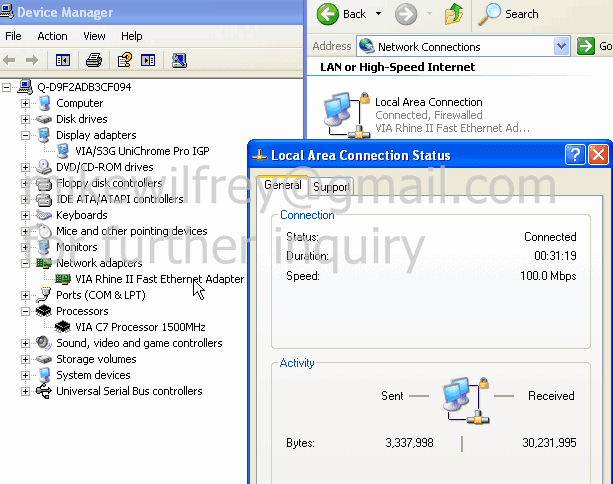Toggle the console tree pane toolbar icon

pyautogui.click(x=63, y=60)
